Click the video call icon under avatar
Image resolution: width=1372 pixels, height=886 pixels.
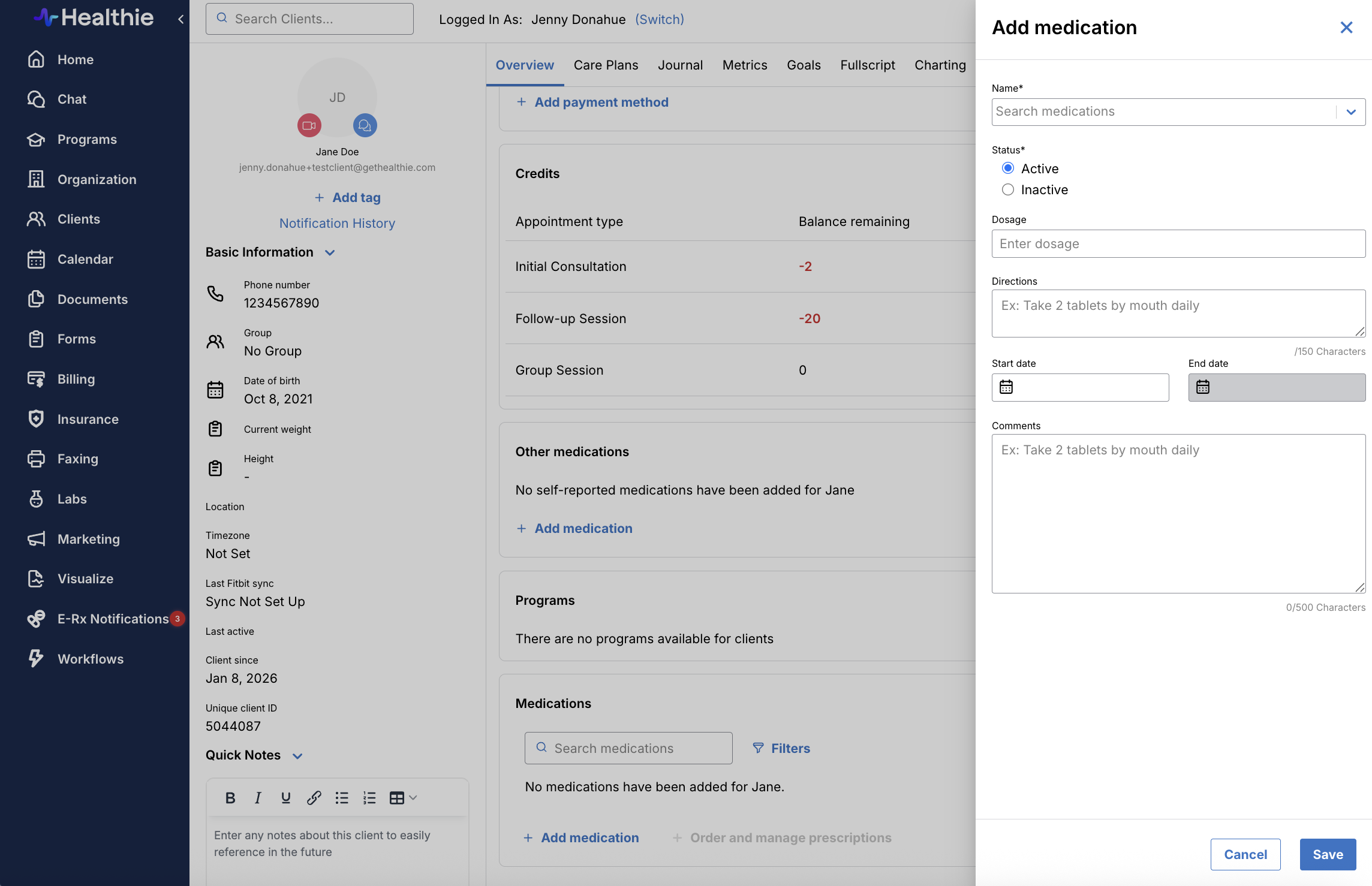tap(309, 126)
